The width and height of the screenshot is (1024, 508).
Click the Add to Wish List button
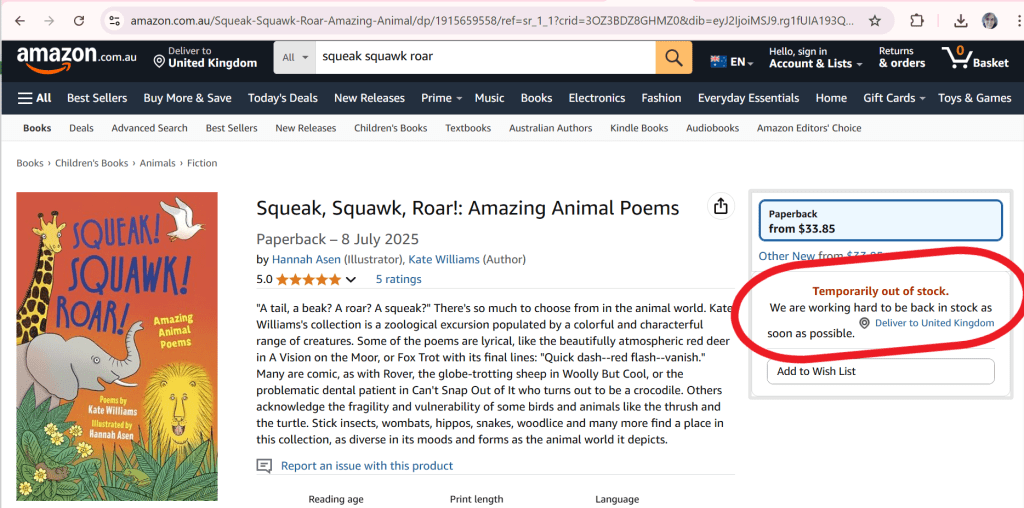pos(880,371)
